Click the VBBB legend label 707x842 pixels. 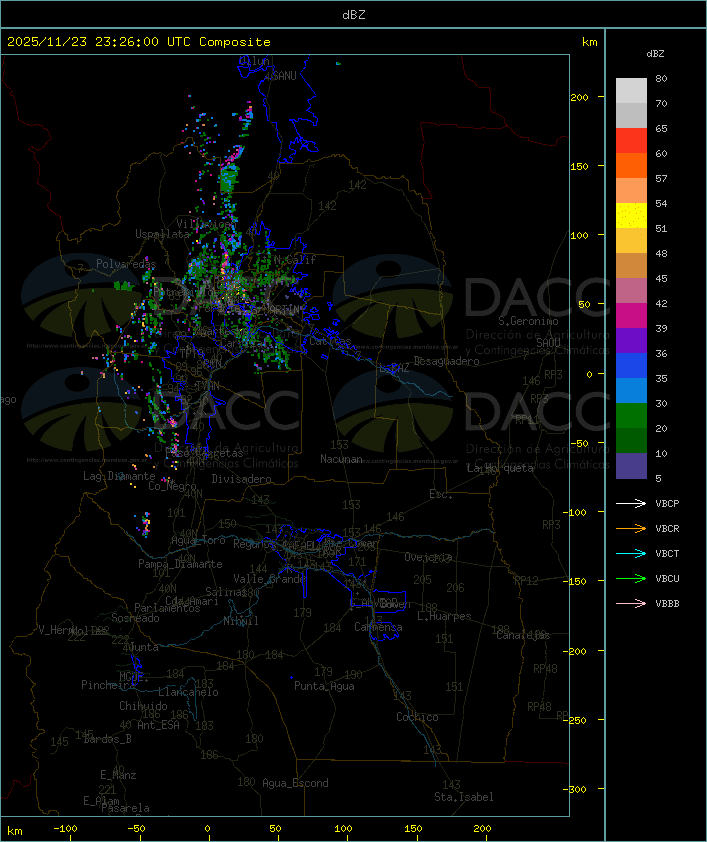pos(667,604)
